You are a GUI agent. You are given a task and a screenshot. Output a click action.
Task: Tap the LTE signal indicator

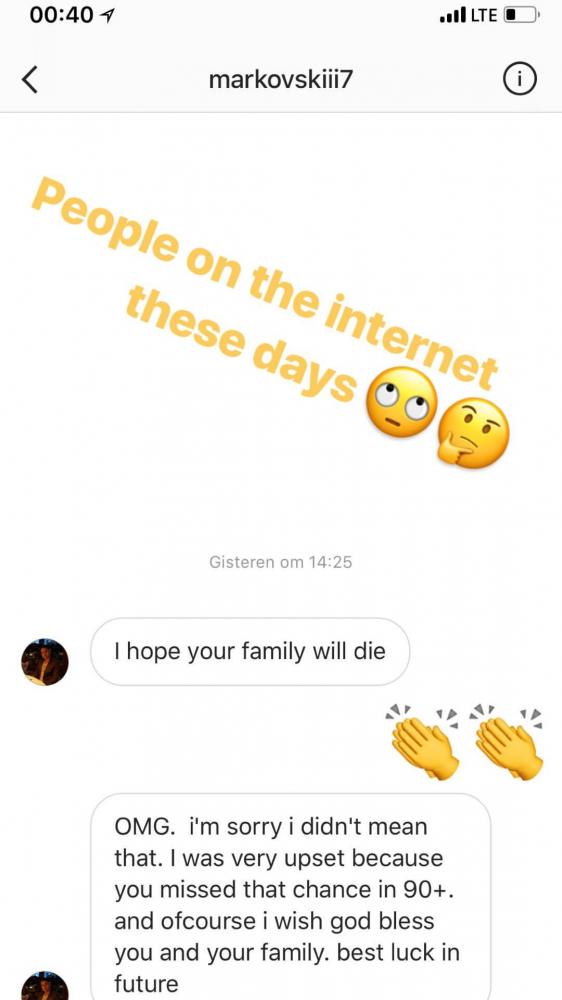pos(484,15)
